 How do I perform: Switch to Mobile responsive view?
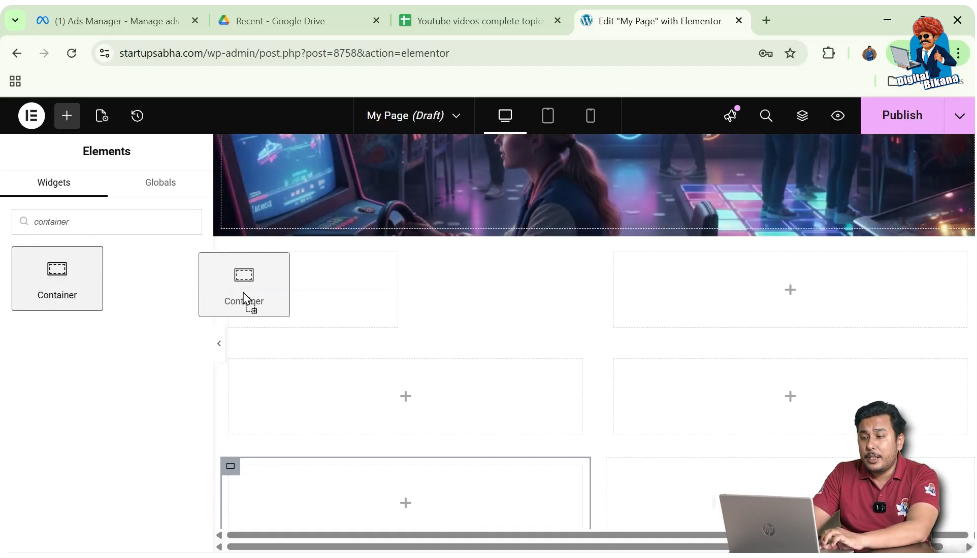[590, 116]
